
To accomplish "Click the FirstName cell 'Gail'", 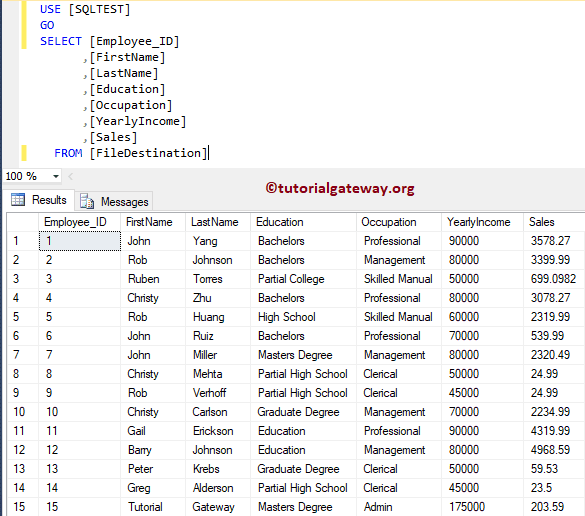I will point(153,431).
